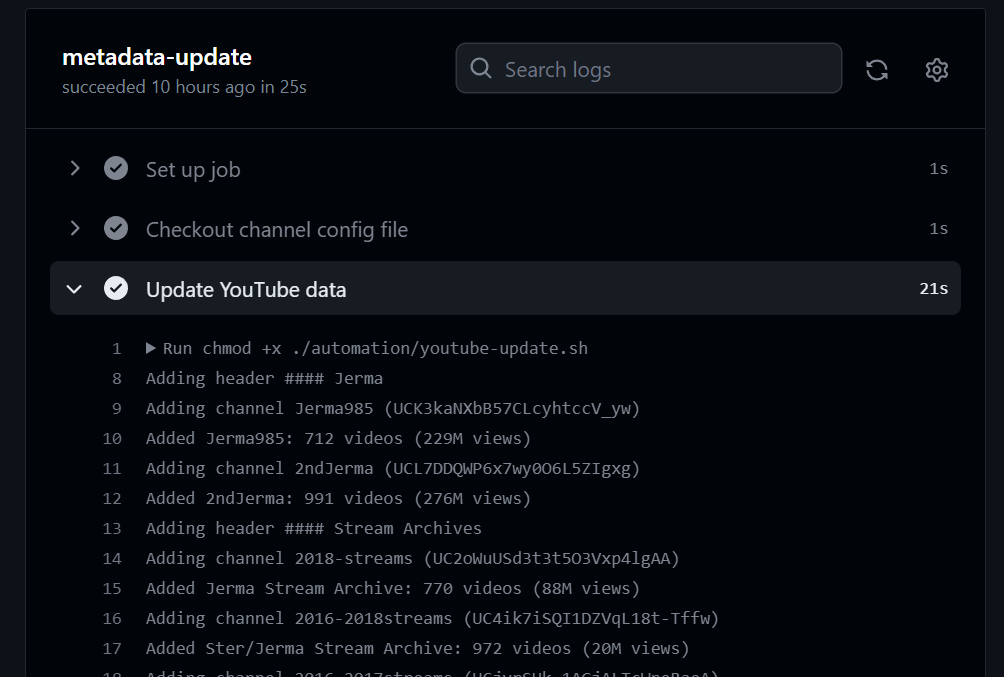Image resolution: width=1004 pixels, height=677 pixels.
Task: Select log line number 9
Action: [x=116, y=409]
